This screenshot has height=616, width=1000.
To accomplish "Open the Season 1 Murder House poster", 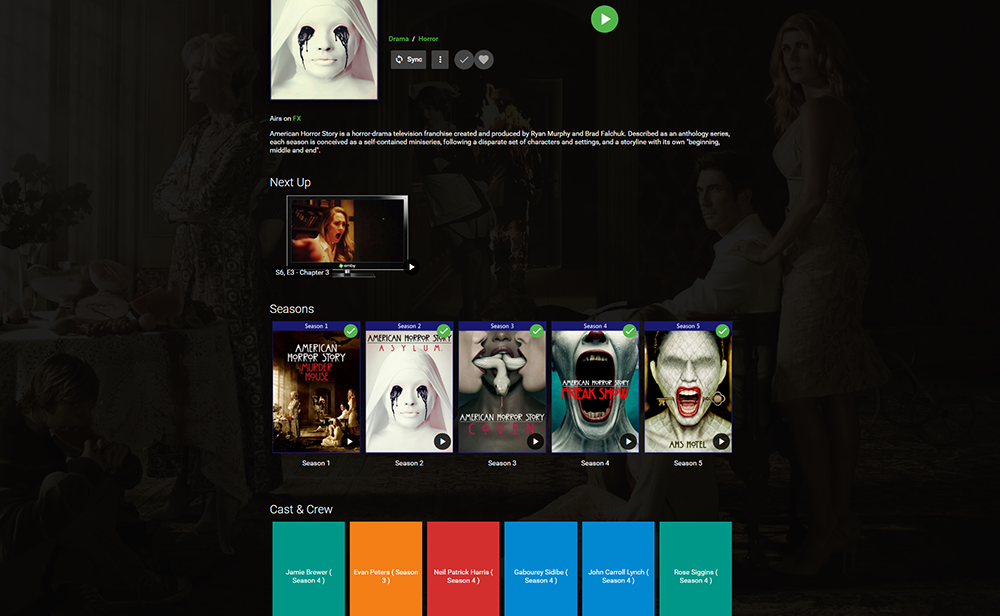I will (x=316, y=386).
